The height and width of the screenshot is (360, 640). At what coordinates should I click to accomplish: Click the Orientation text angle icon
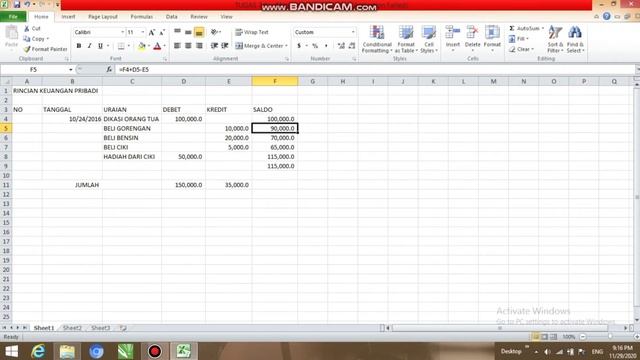(215, 32)
